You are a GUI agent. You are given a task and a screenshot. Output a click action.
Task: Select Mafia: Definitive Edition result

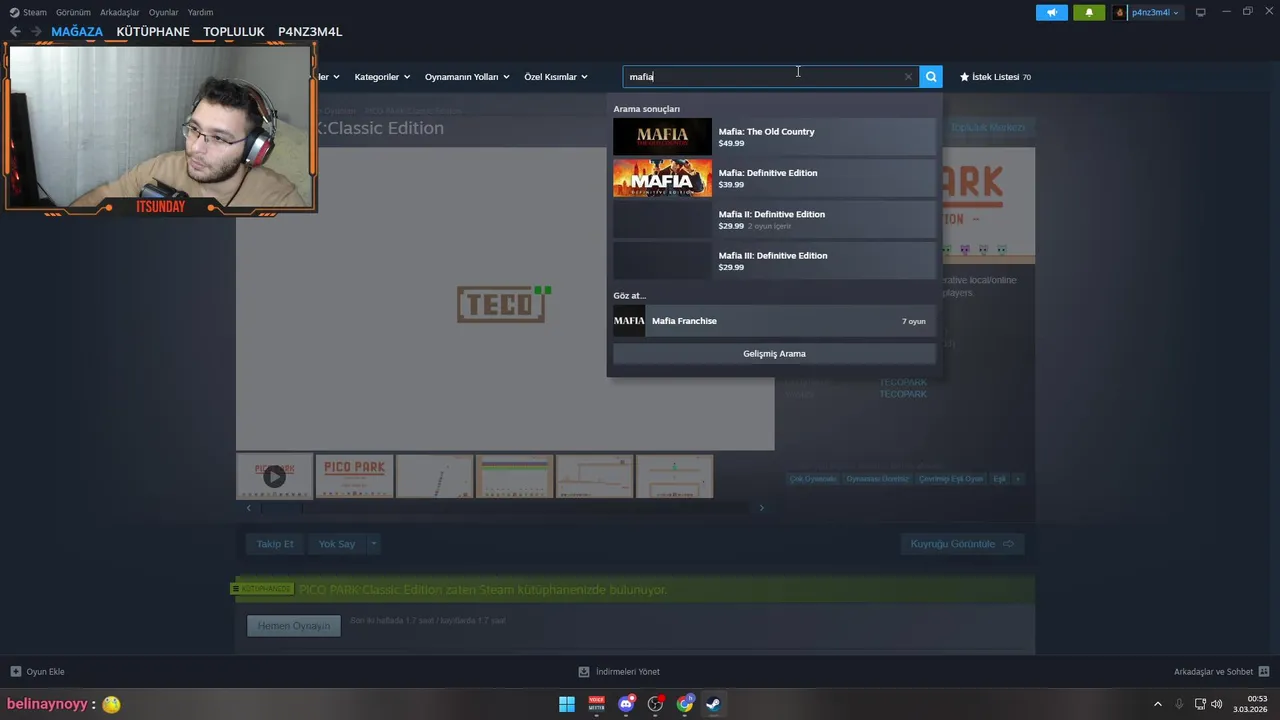pyautogui.click(x=774, y=178)
